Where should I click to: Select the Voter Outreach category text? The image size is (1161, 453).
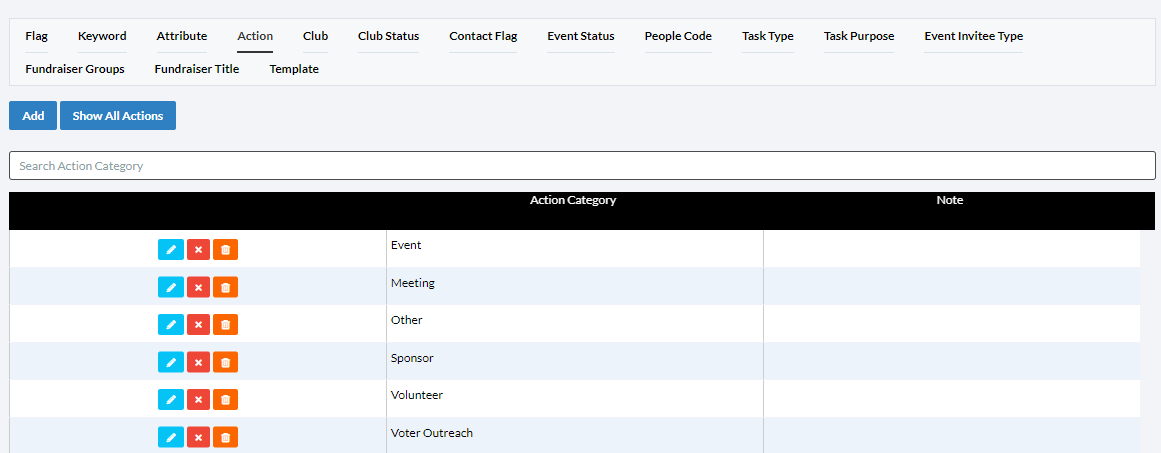pyautogui.click(x=432, y=433)
